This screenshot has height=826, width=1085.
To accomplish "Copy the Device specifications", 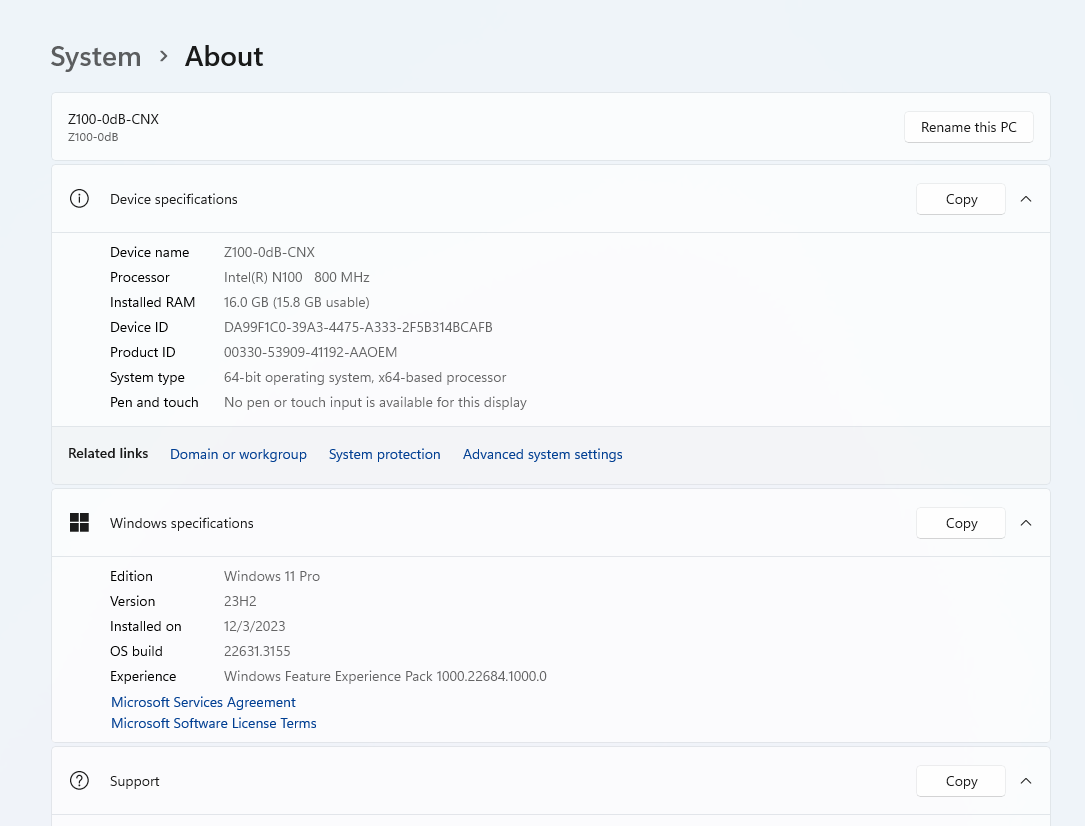I will 961,199.
